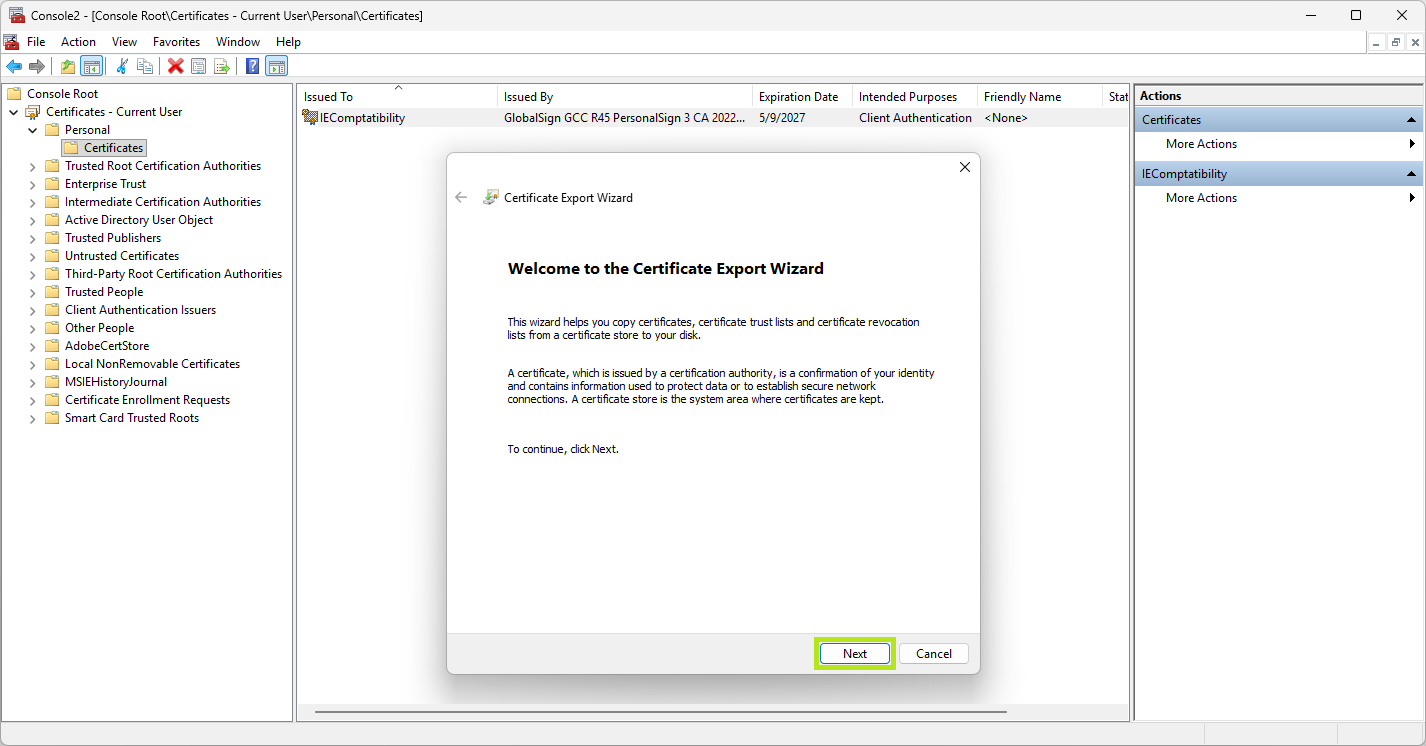Click the MMC document icon beside File

click(x=11, y=42)
